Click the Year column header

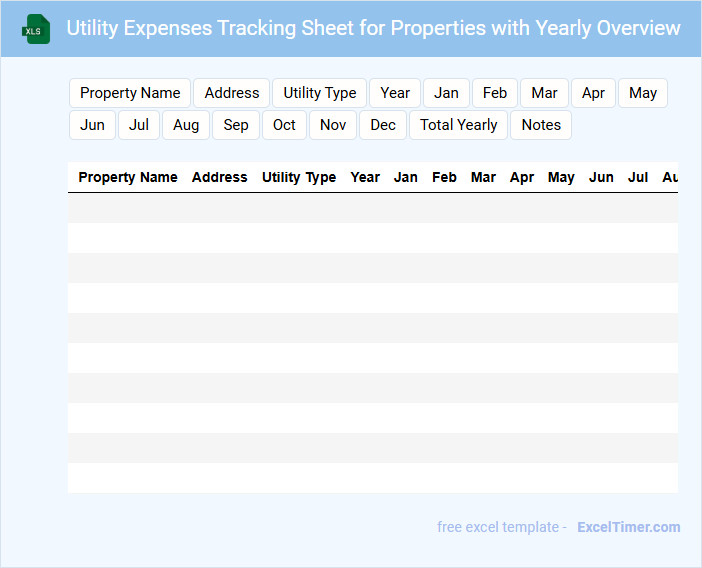[x=365, y=177]
